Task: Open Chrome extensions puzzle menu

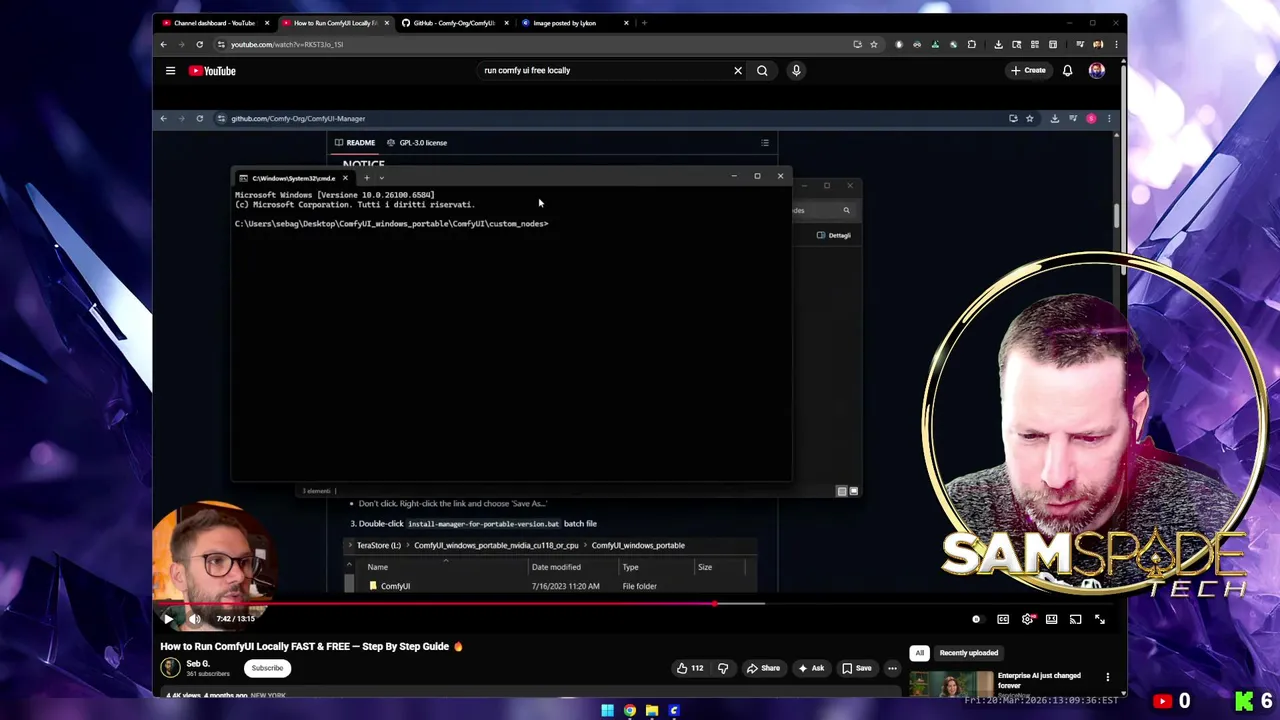Action: (x=971, y=44)
